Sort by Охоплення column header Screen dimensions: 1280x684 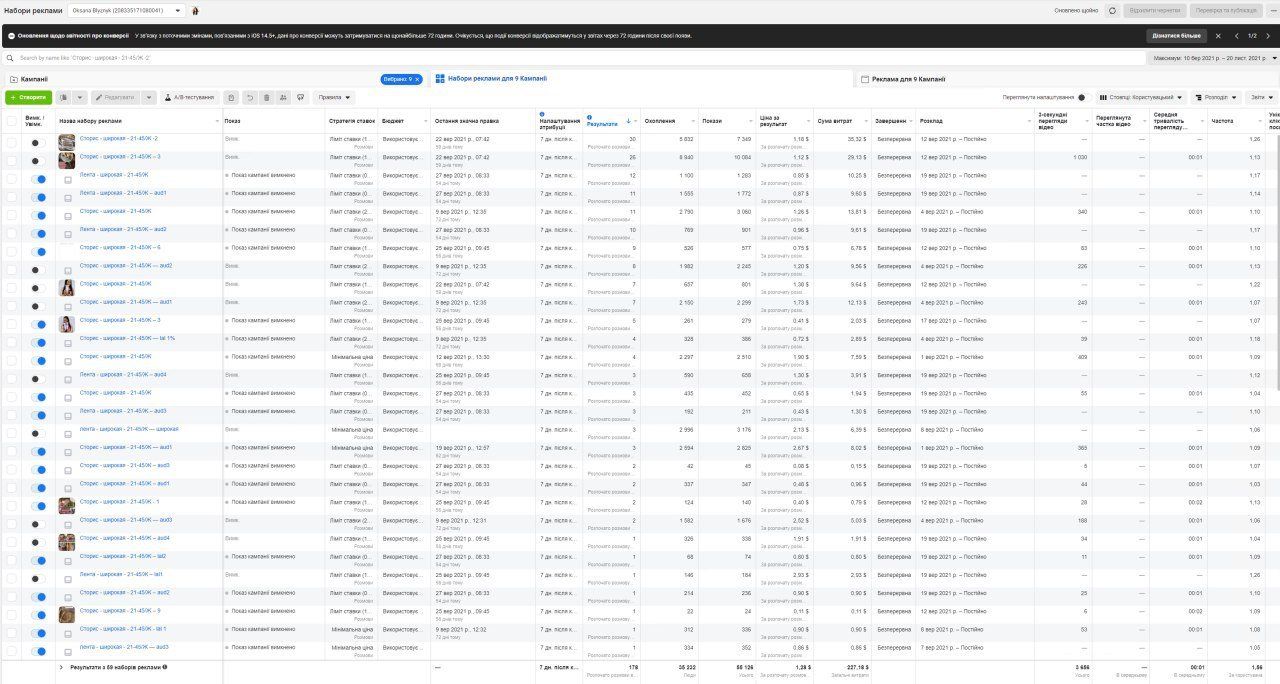[x=660, y=121]
